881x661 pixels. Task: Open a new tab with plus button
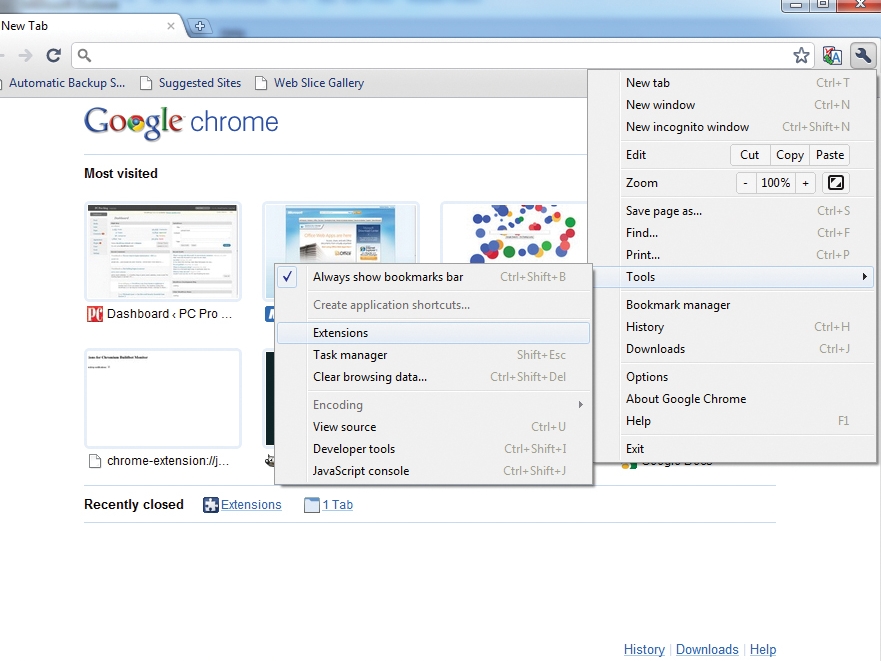(199, 26)
